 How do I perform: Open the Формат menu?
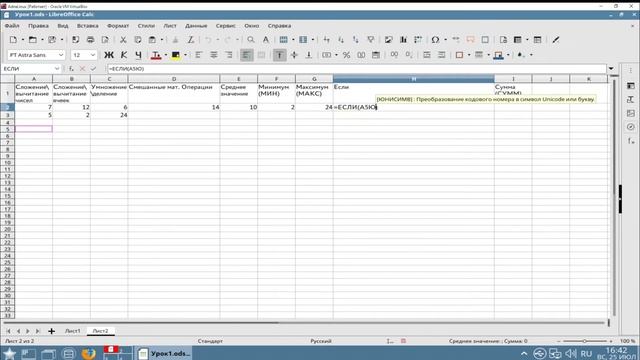[x=118, y=25]
